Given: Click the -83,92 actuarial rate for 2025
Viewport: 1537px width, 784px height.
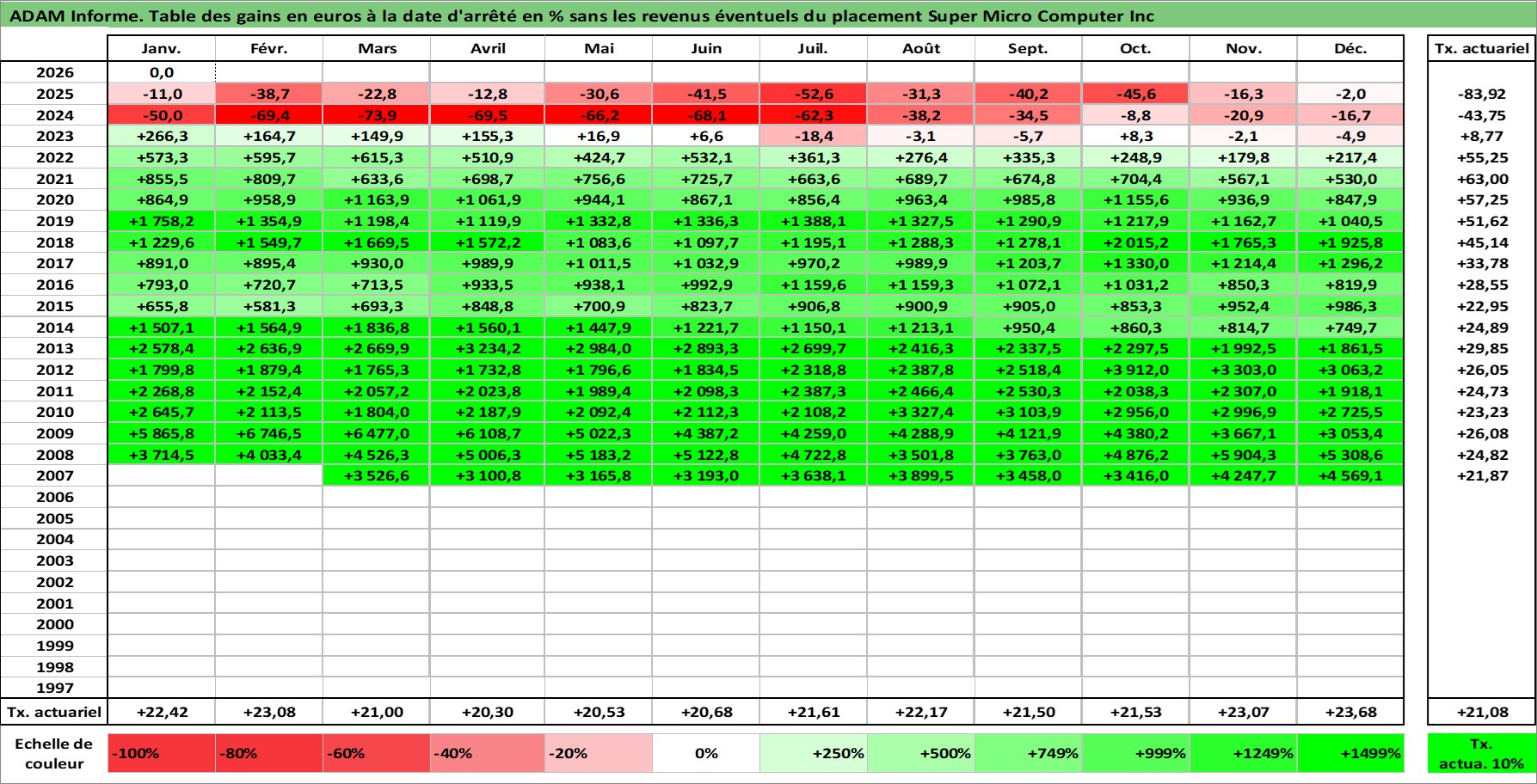Looking at the screenshot, I should click(1482, 94).
